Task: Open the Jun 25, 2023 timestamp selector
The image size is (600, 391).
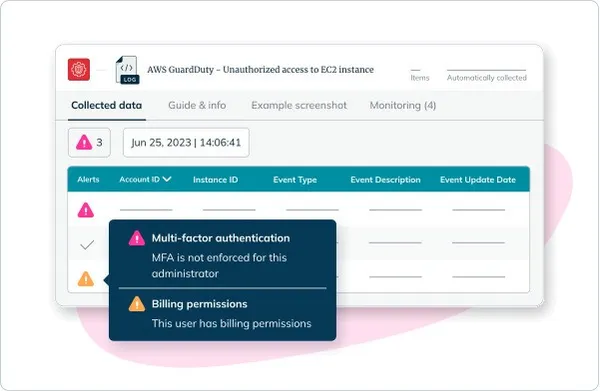Action: 186,143
